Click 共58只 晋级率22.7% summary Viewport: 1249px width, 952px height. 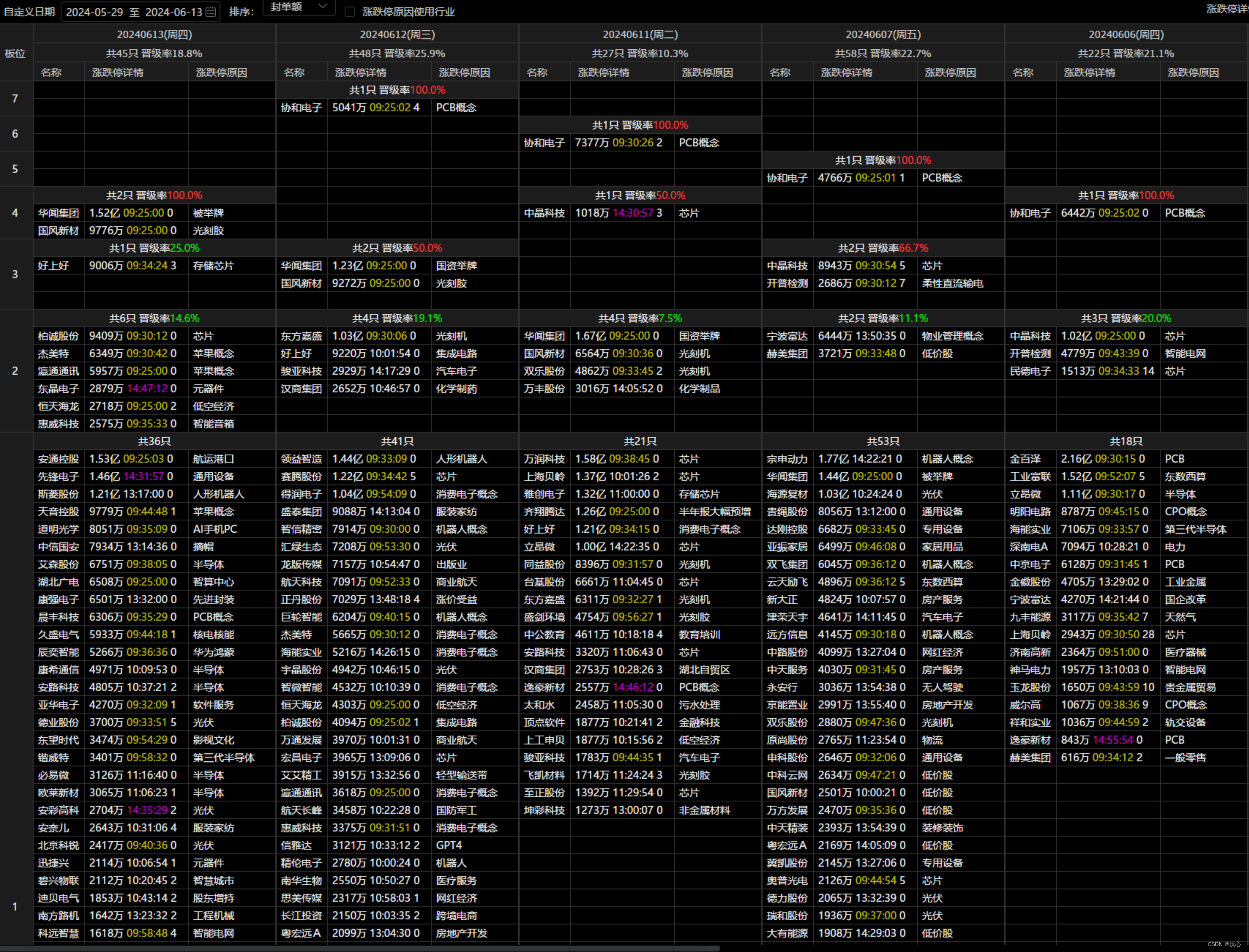[883, 54]
